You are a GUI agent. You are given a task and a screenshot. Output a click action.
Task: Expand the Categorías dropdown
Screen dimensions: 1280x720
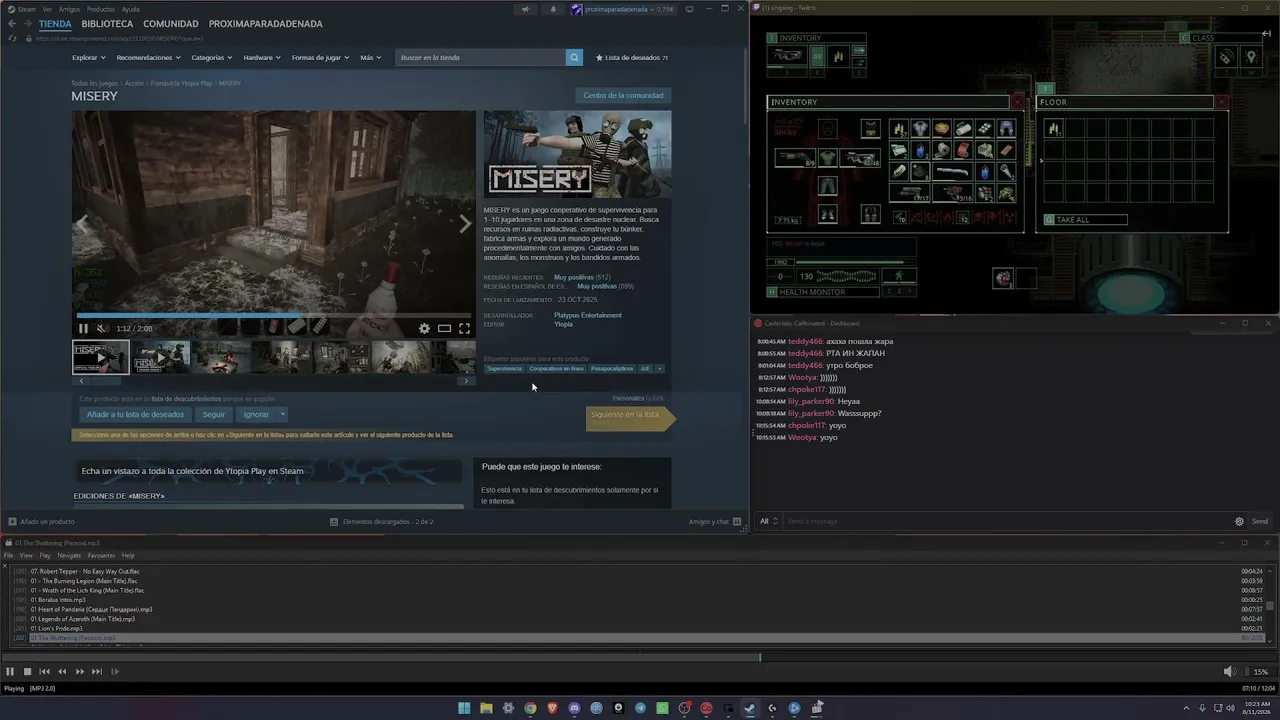pos(211,58)
